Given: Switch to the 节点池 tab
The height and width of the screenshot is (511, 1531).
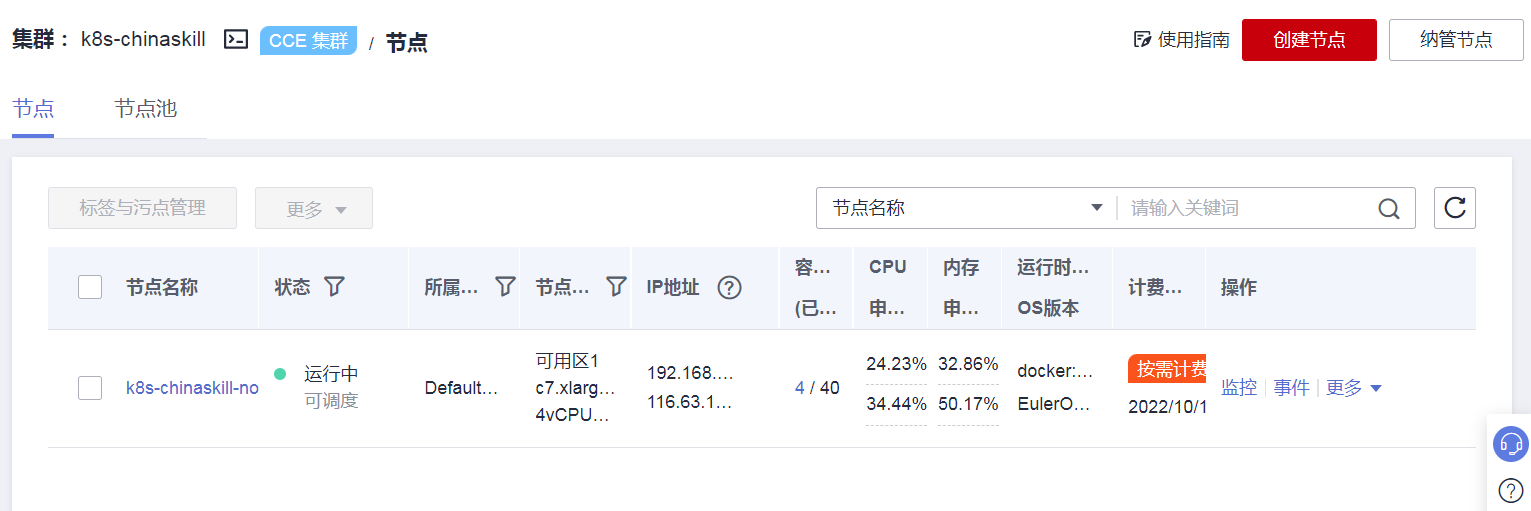Looking at the screenshot, I should [x=145, y=109].
